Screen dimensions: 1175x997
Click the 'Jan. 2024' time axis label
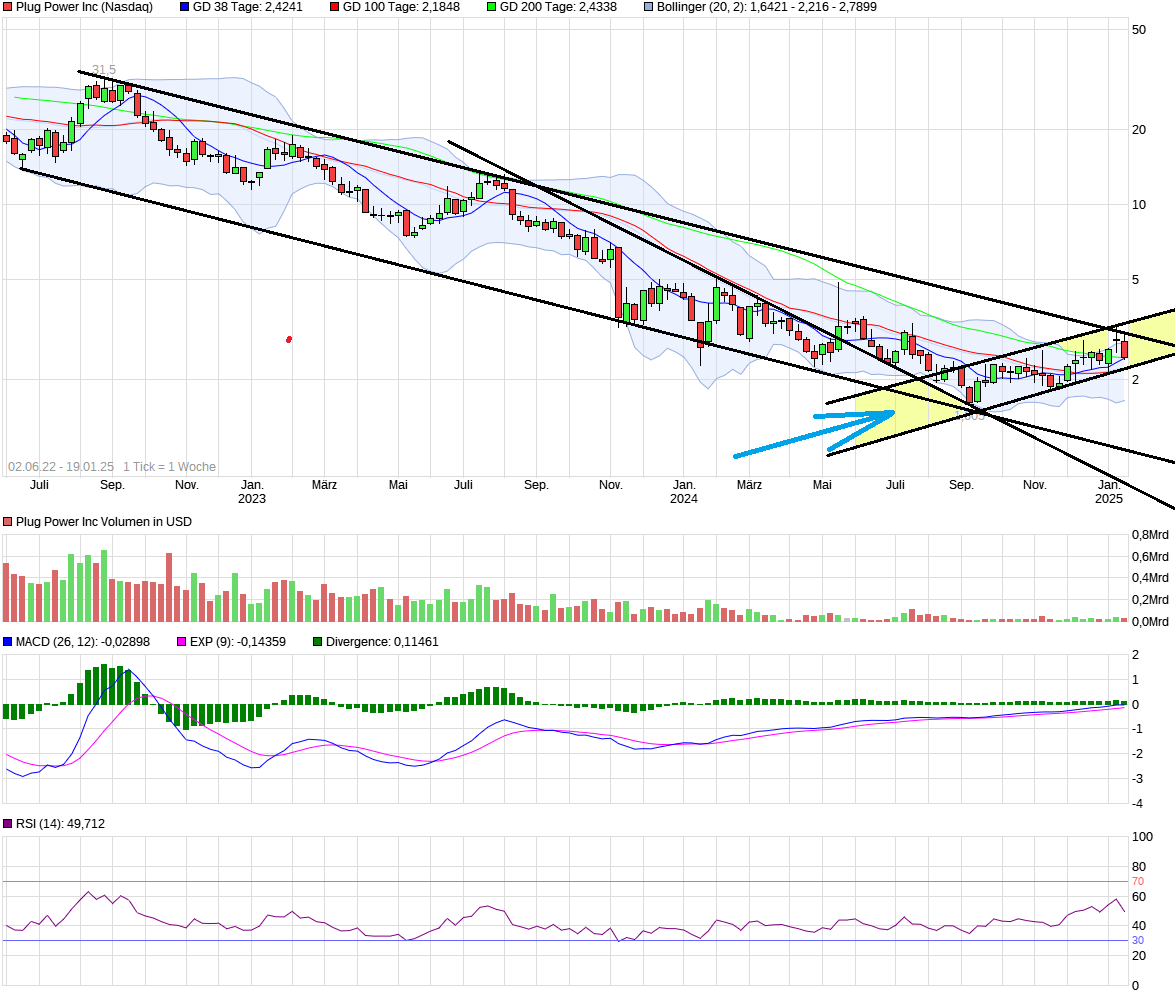(x=683, y=492)
